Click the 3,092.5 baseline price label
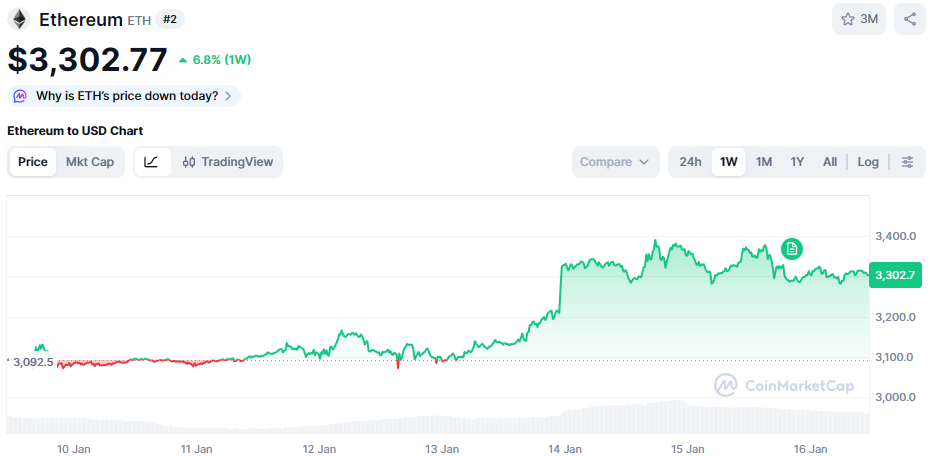The width and height of the screenshot is (930, 456). coord(33,362)
